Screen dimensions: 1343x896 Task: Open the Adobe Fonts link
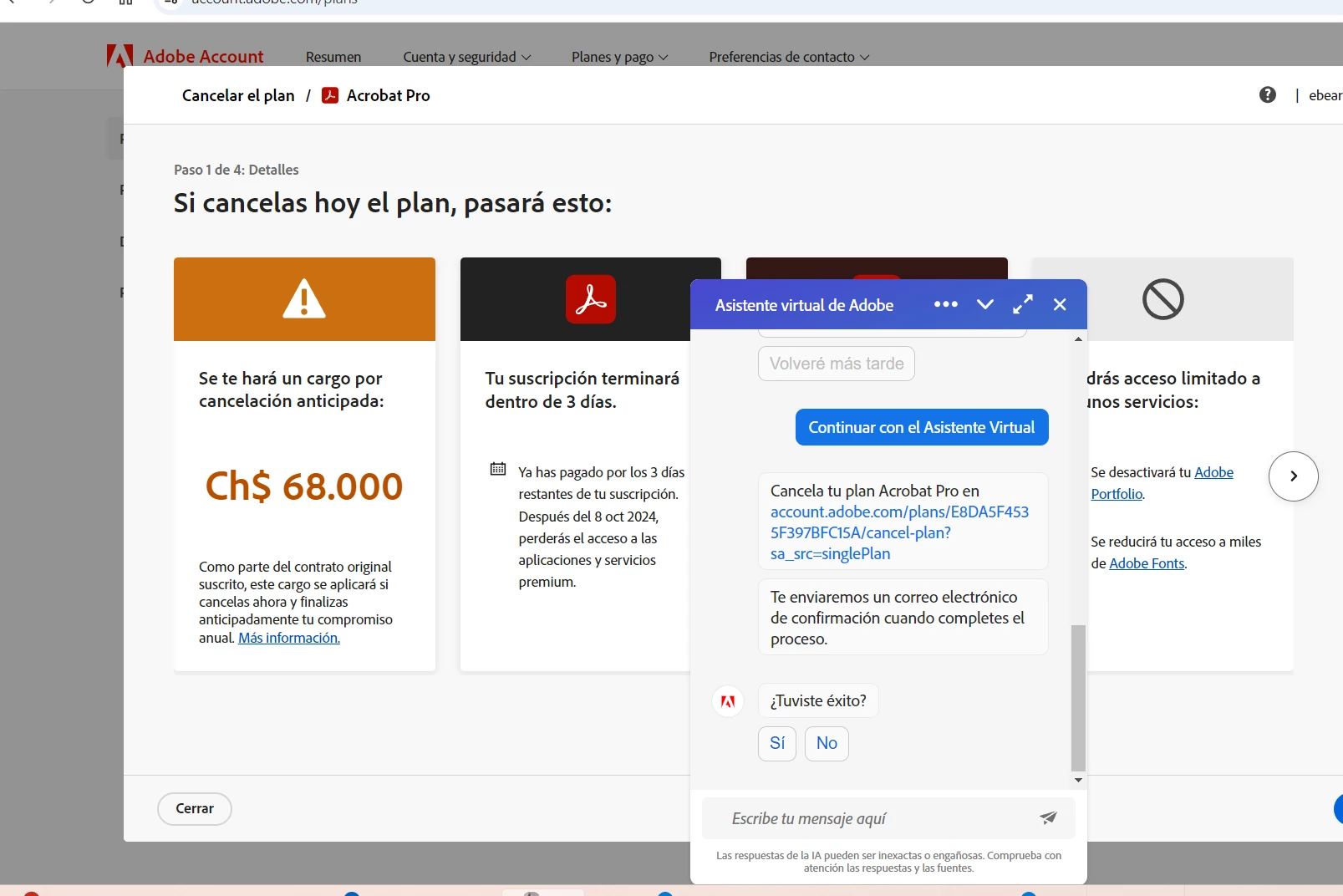tap(1147, 563)
